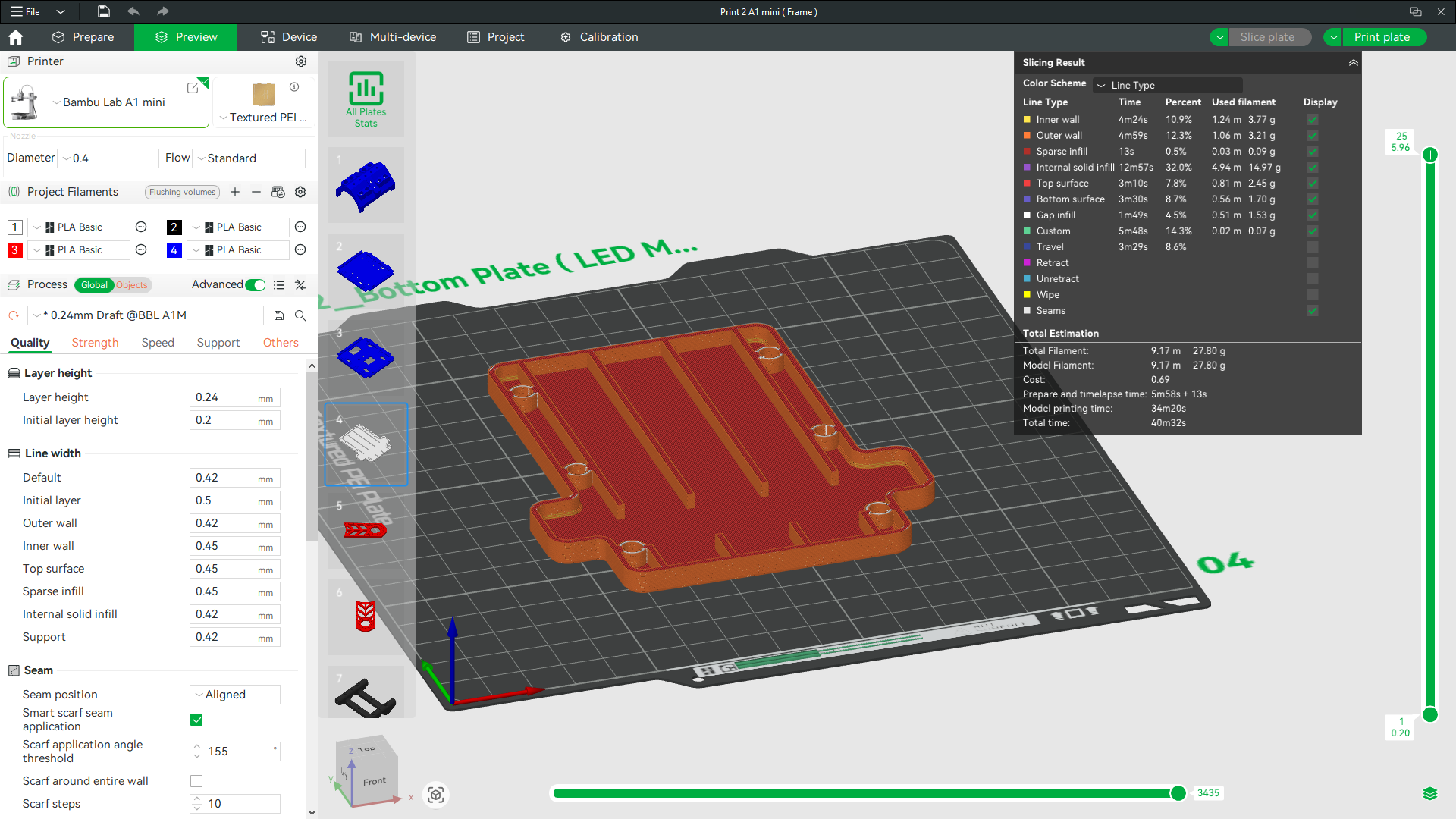
Task: Toggle Seams display checkbox
Action: pyautogui.click(x=1313, y=311)
